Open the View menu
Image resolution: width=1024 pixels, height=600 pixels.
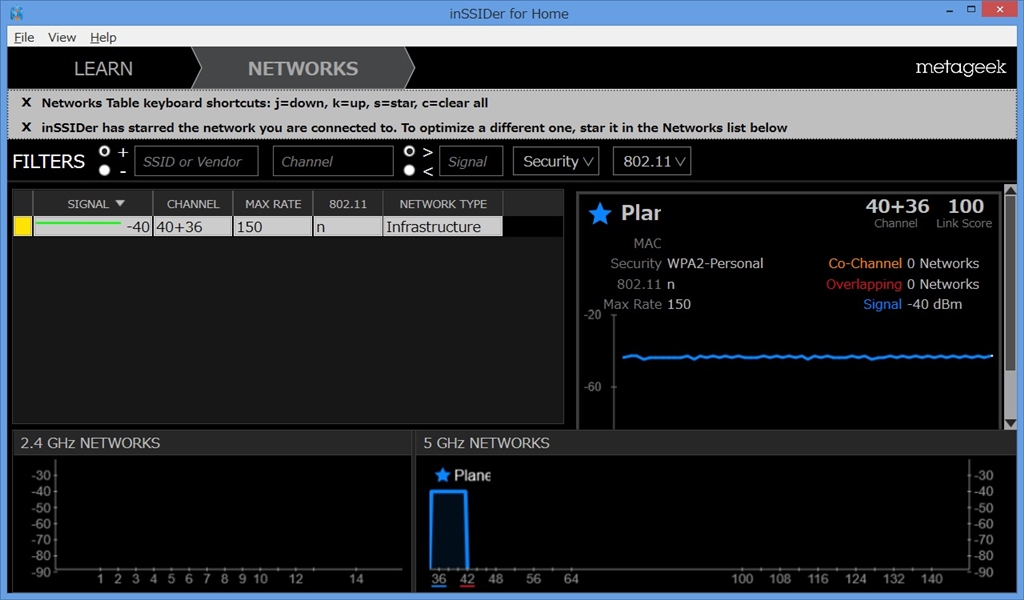[61, 37]
